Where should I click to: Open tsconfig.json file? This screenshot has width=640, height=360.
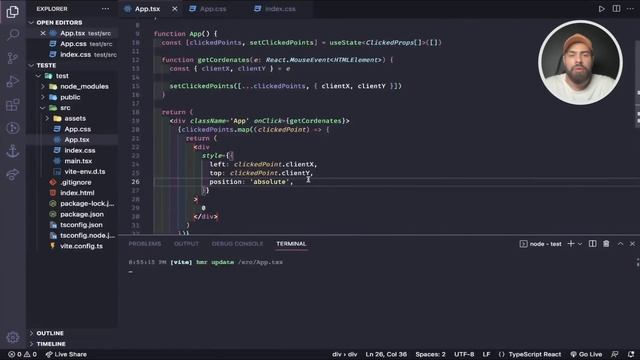coord(81,224)
